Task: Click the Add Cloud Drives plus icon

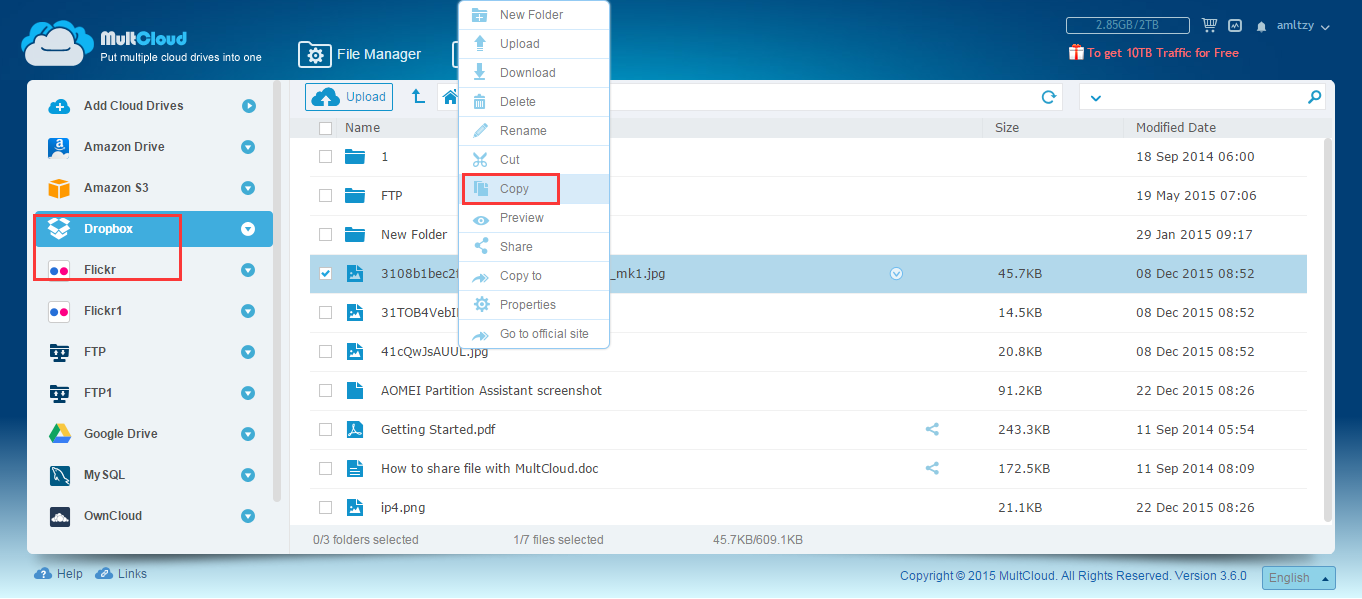Action: click(60, 106)
